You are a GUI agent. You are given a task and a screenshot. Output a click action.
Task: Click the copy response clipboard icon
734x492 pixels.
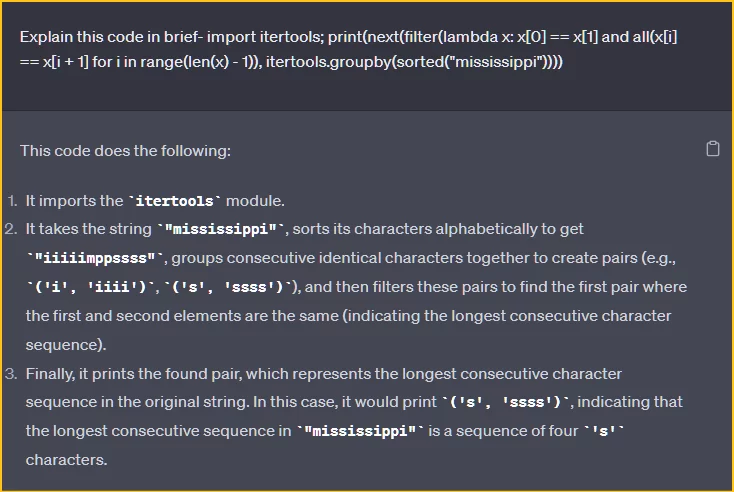(712, 150)
